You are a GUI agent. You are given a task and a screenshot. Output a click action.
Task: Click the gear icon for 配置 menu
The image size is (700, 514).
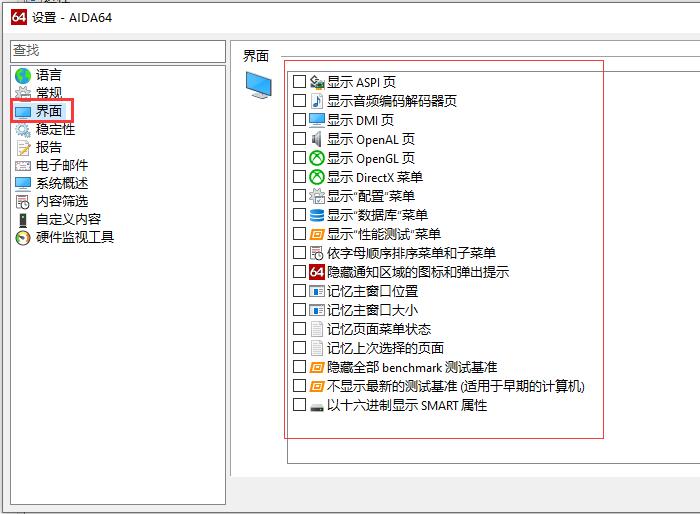coord(317,196)
